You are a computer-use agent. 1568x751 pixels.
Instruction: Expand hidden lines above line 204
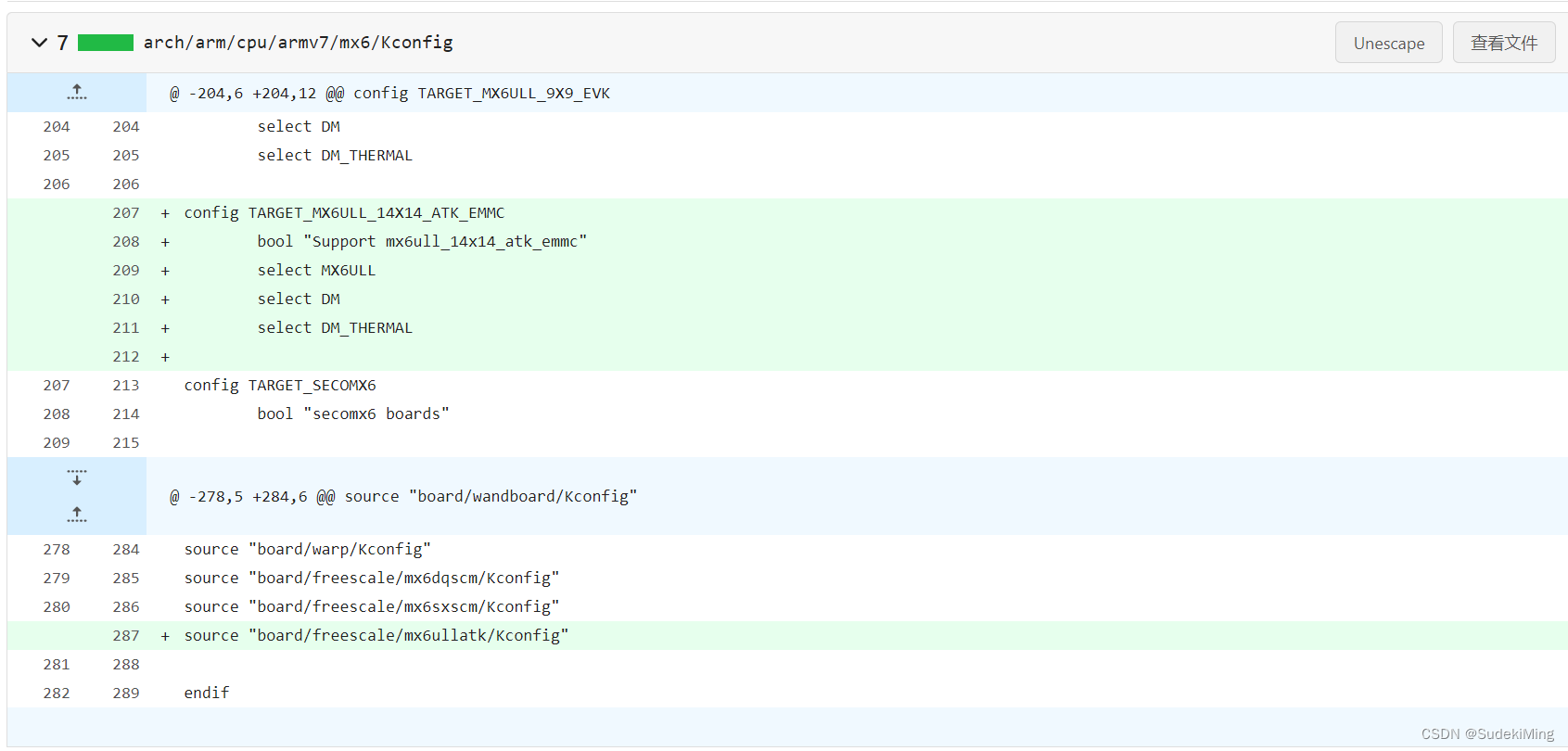[x=77, y=92]
